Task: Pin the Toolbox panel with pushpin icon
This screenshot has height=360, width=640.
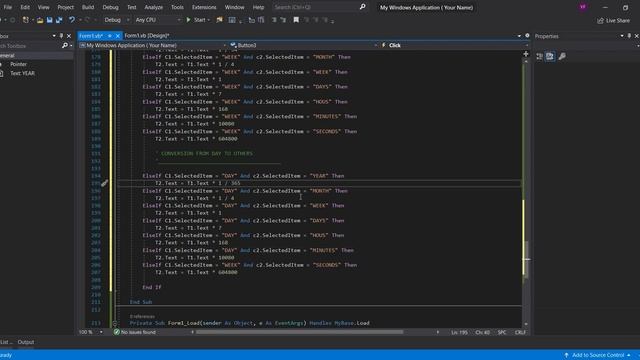Action: tap(61, 36)
